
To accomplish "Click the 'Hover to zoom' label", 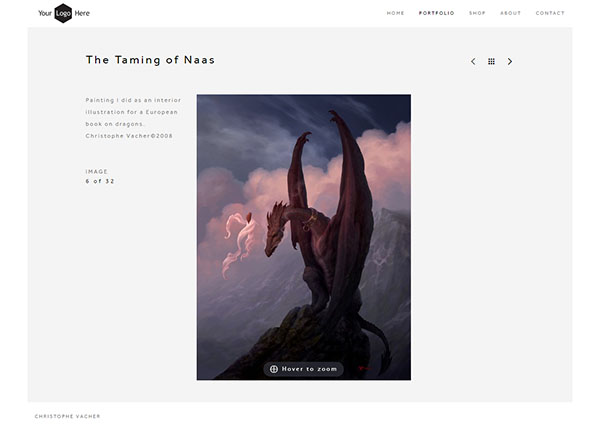I will (x=310, y=369).
